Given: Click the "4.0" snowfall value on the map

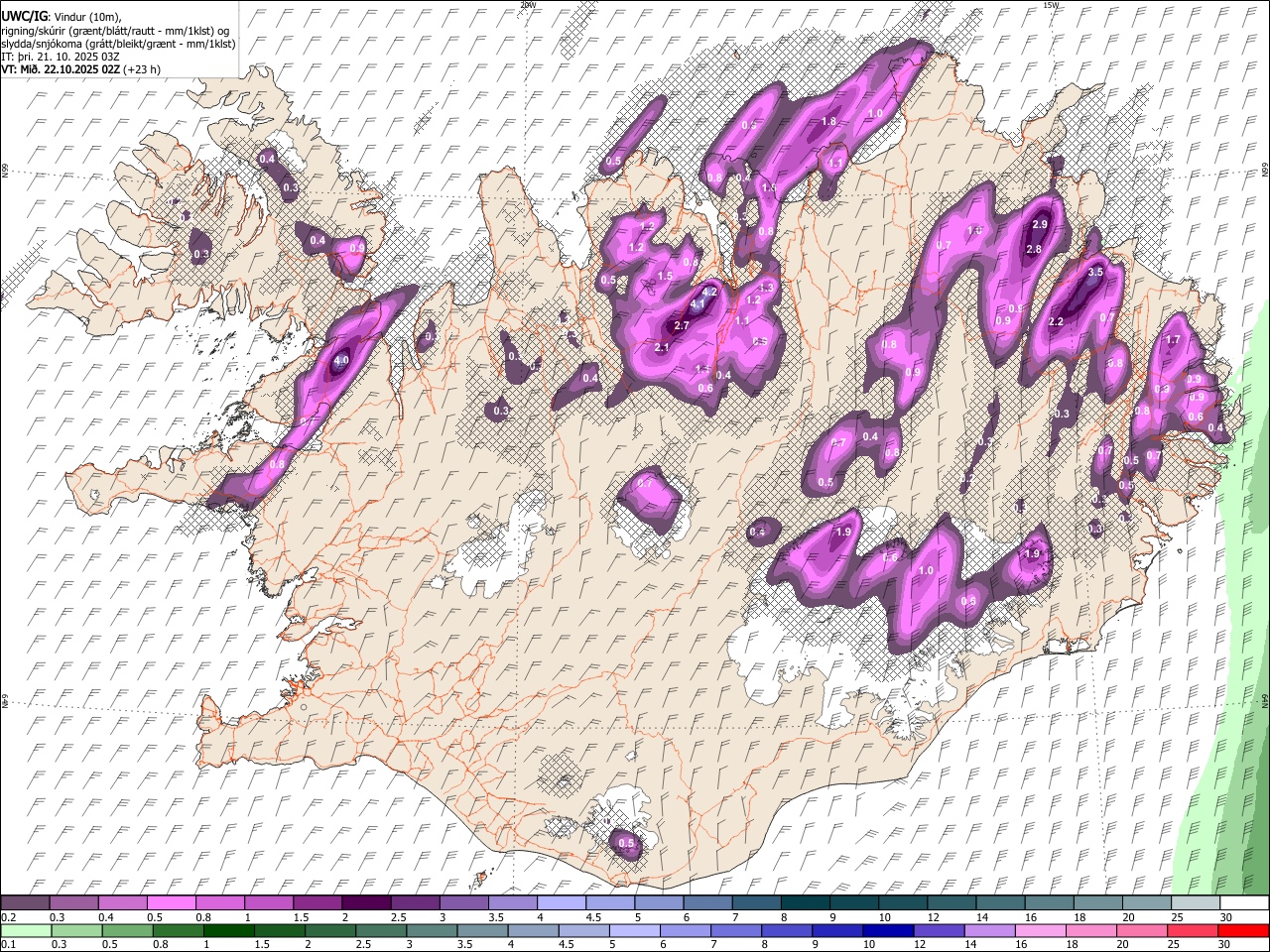Looking at the screenshot, I should pos(340,361).
